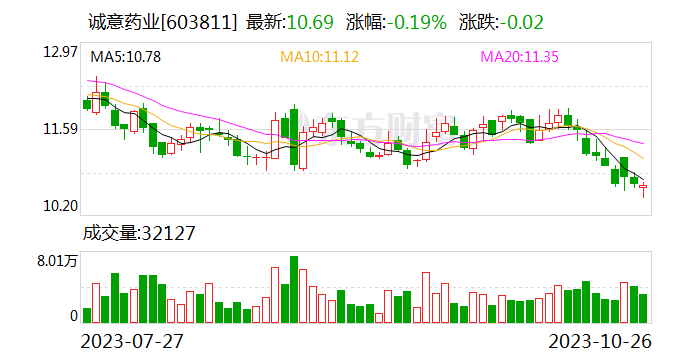Click the tallest green volume bar
This screenshot has width=688, height=360.
click(x=294, y=290)
